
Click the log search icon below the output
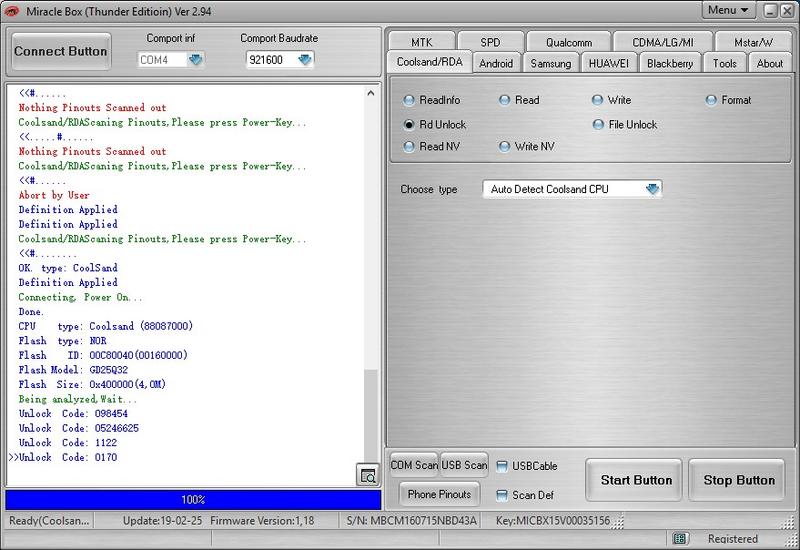point(367,474)
